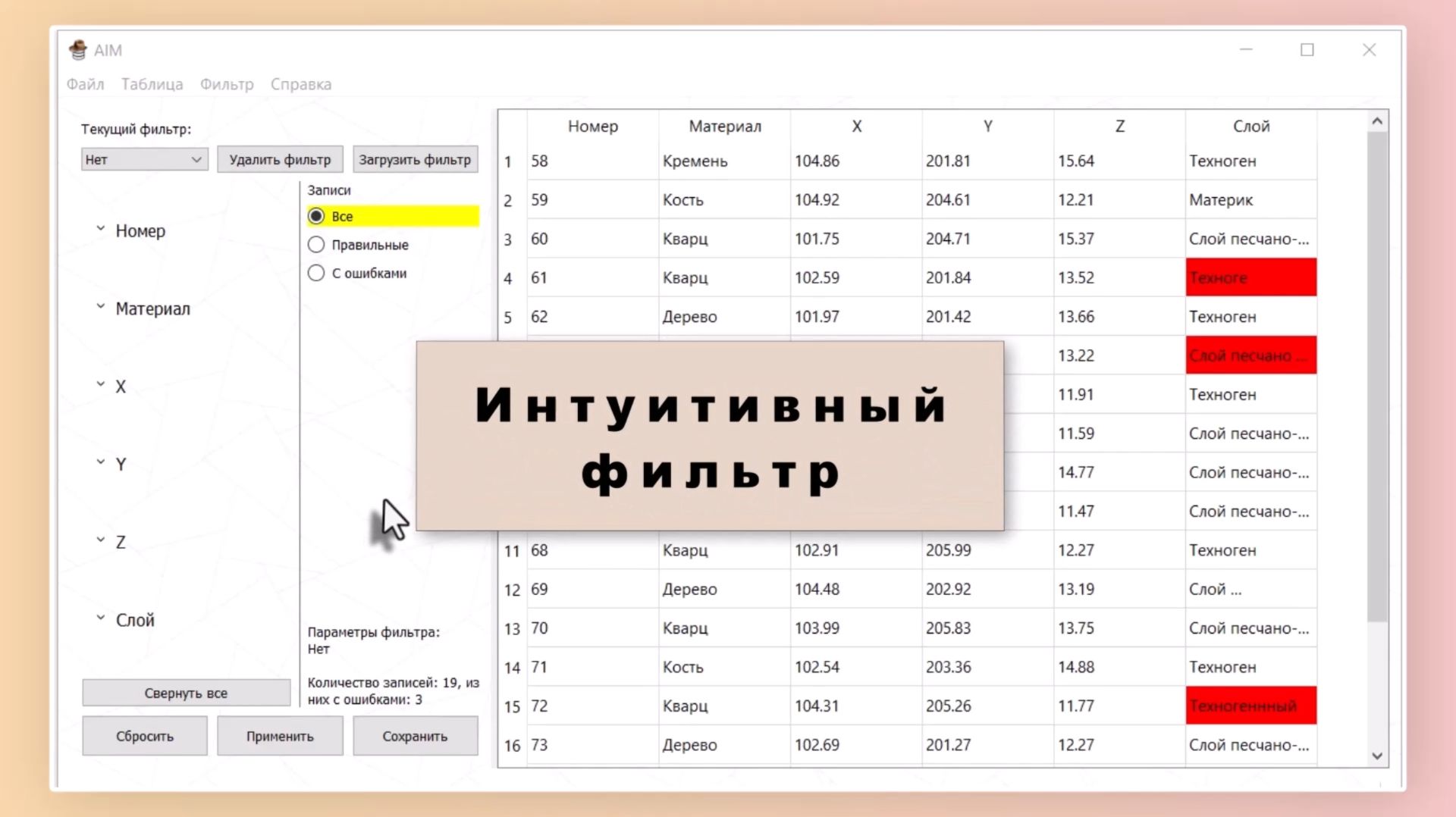
Task: Click the scrollbar up arrow
Action: point(1377,120)
